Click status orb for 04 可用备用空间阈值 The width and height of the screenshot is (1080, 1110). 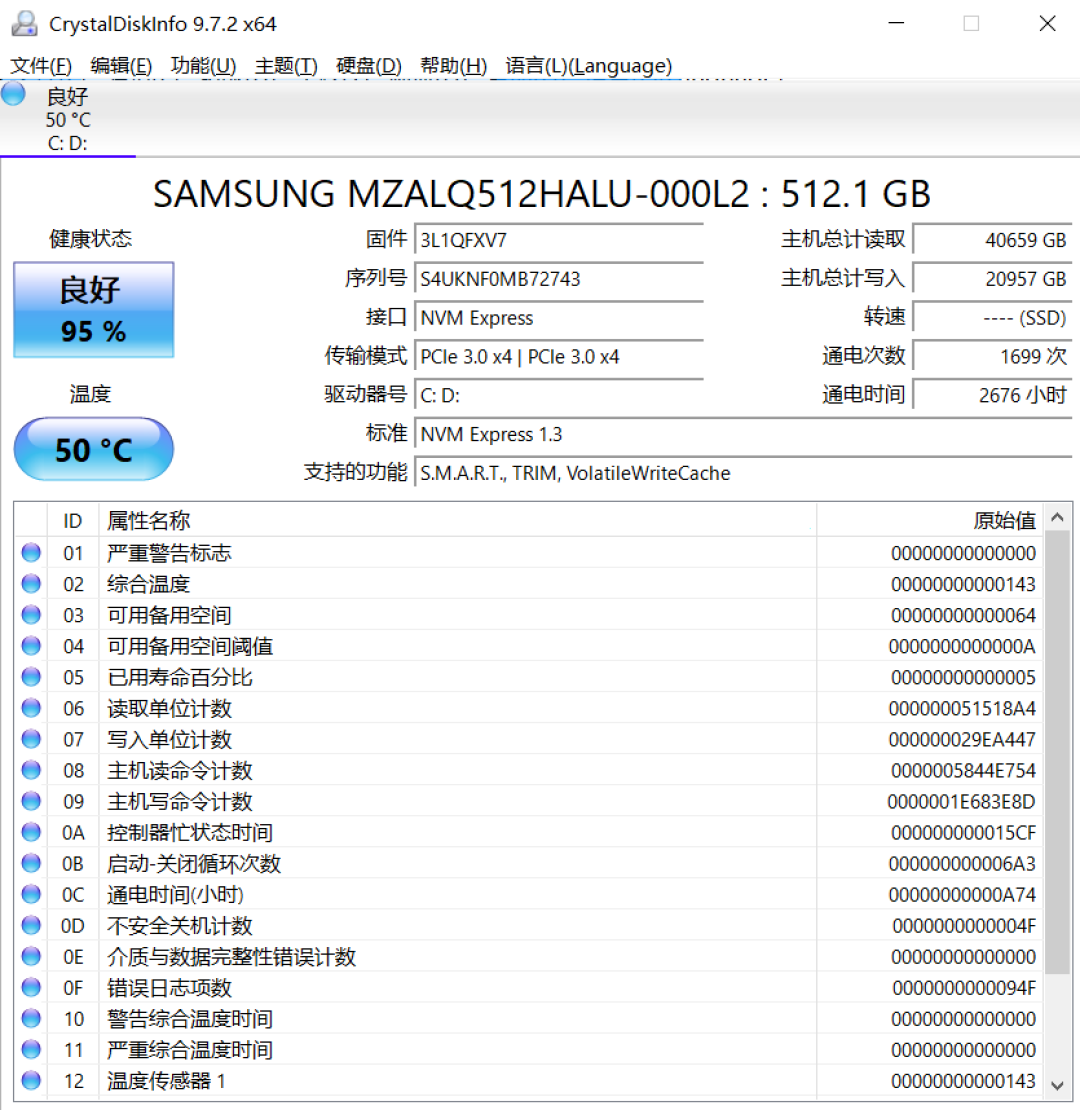click(x=31, y=646)
